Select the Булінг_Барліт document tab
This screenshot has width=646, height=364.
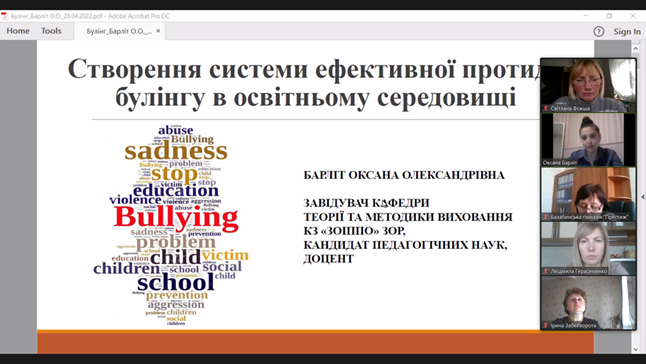(x=119, y=31)
